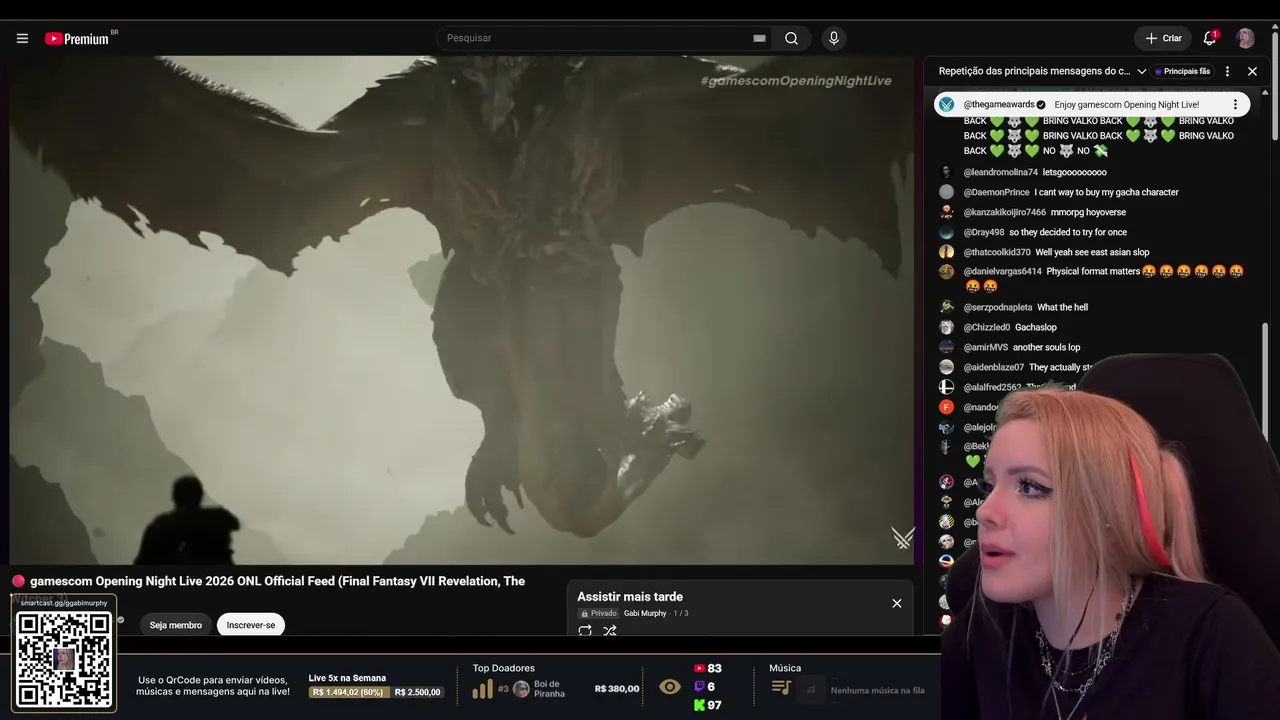1280x720 pixels.
Task: Expand the chat mode dropdown chevron
Action: point(1142,72)
